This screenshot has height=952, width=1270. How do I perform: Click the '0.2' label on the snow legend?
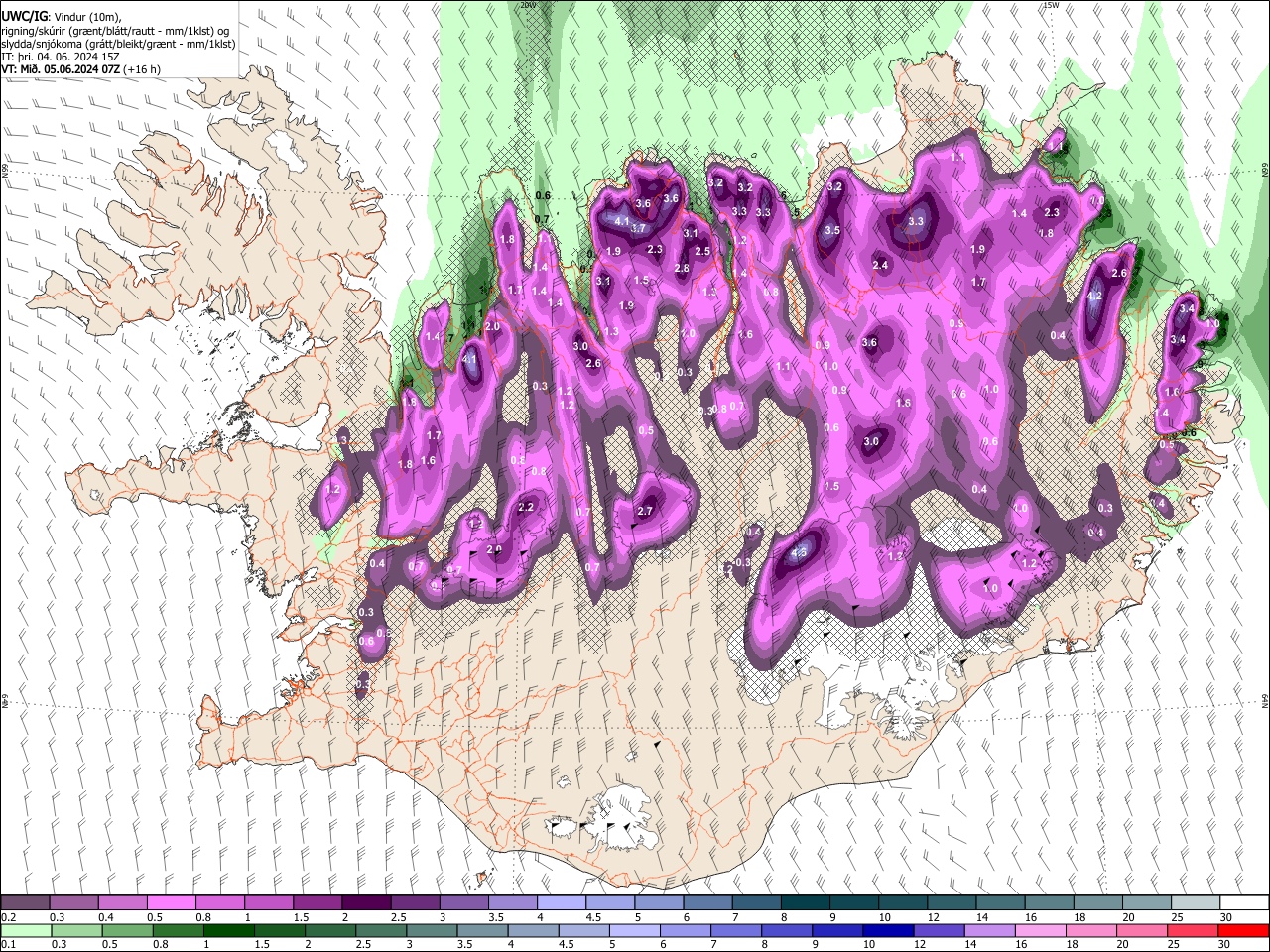point(9,917)
